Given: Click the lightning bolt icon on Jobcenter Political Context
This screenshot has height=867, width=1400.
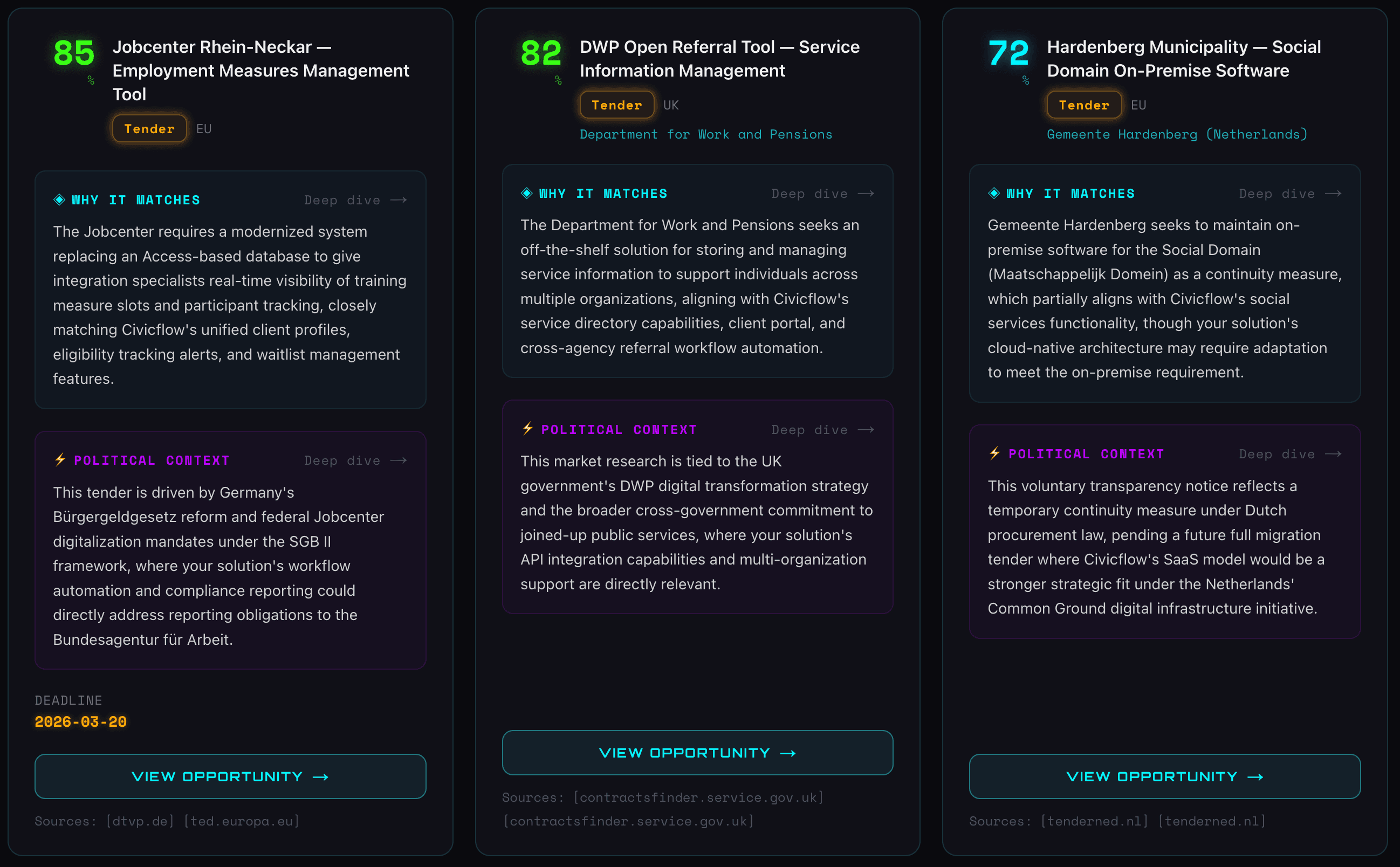Looking at the screenshot, I should [x=60, y=459].
